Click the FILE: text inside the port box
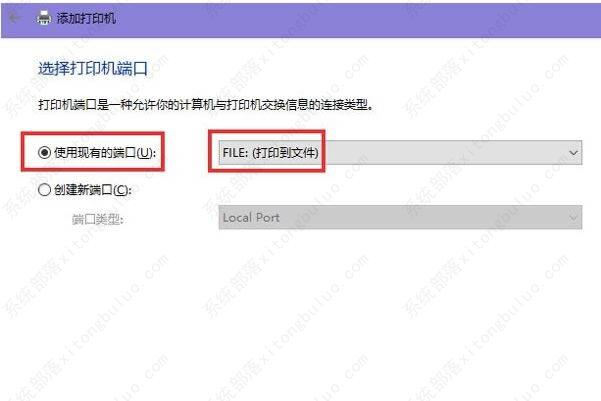This screenshot has width=601, height=401. [x=235, y=153]
